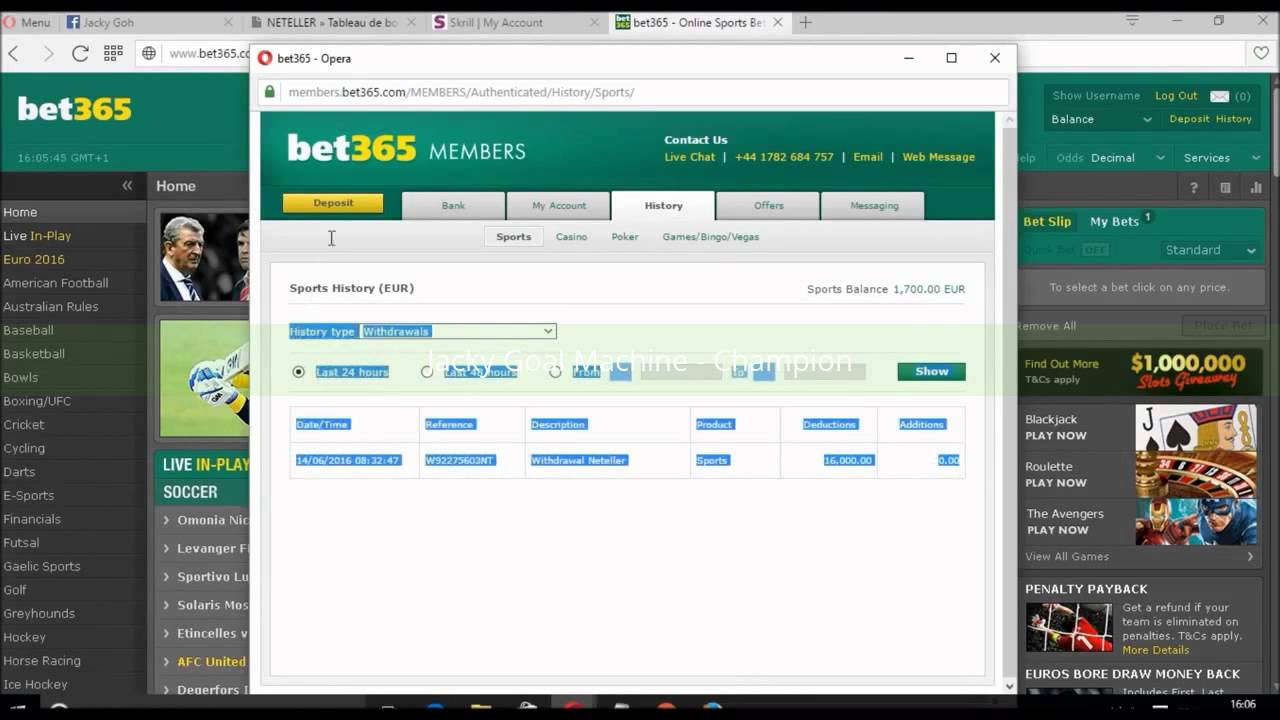Viewport: 1280px width, 720px height.
Task: Open the header History link
Action: (x=1234, y=119)
